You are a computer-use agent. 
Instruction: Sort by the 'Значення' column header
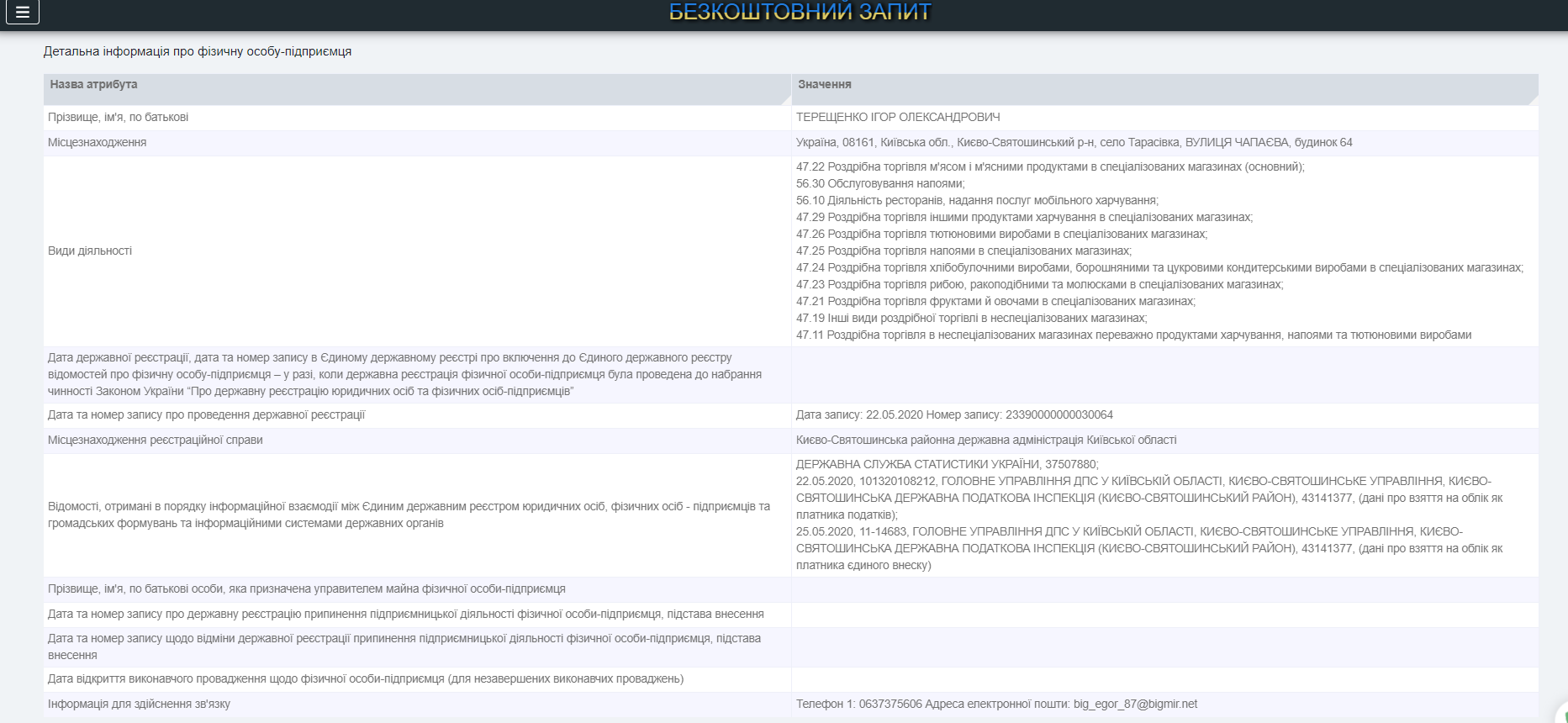[824, 85]
